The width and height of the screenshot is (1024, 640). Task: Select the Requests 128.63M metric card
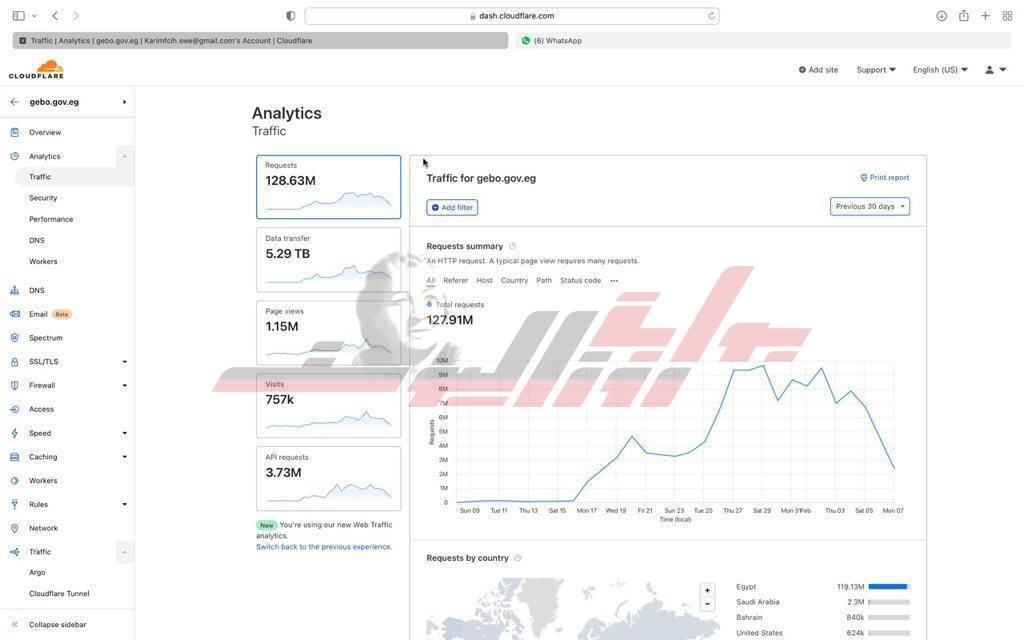(328, 187)
